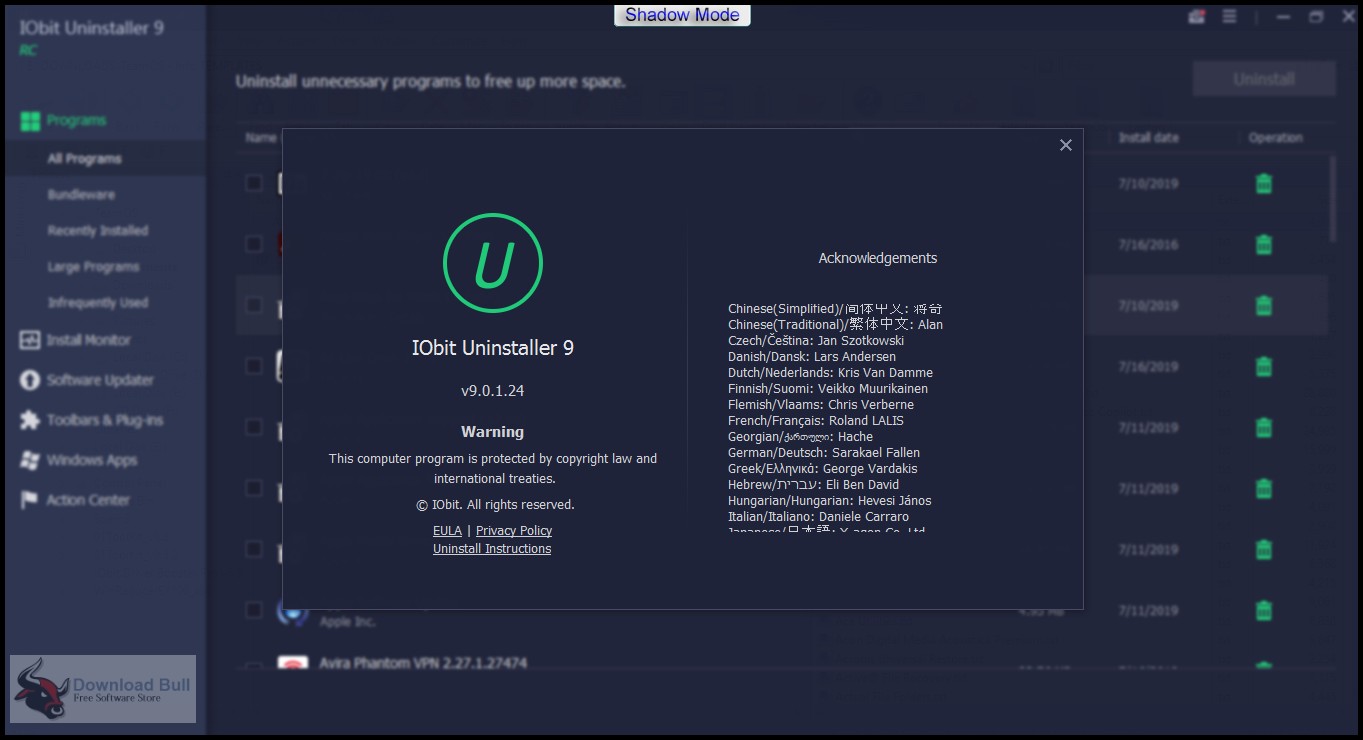Viewport: 1363px width, 740px height.
Task: Tick the checkbox in the first program row
Action: tap(254, 183)
